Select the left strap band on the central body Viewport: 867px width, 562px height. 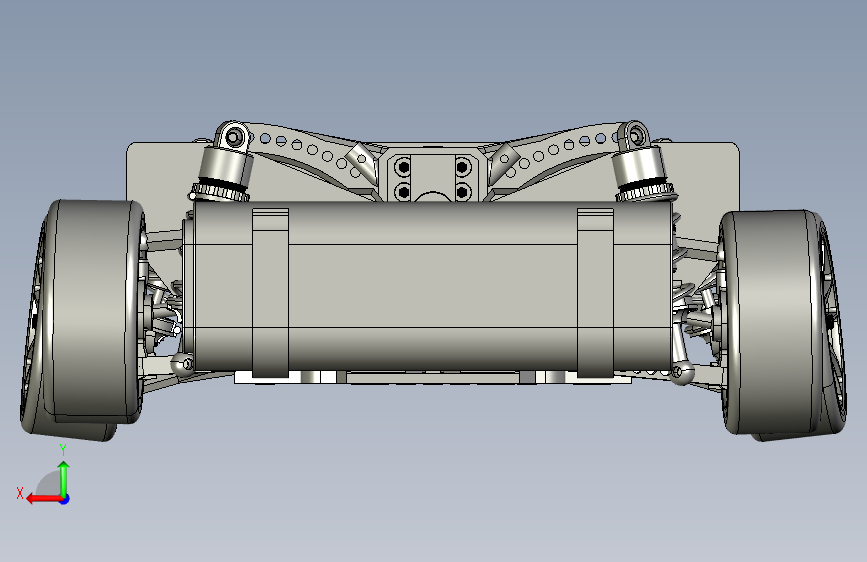point(270,293)
